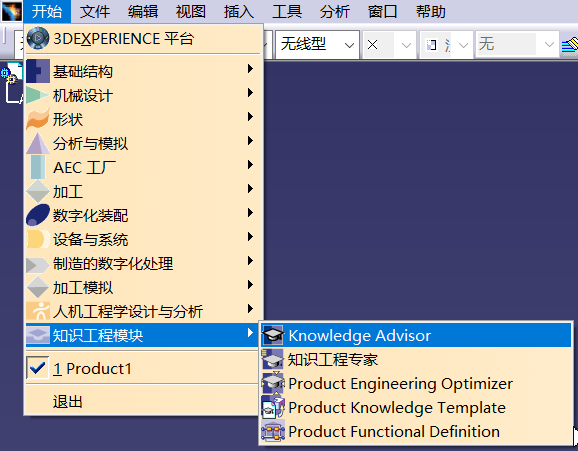Open the 帮助 menu

(431, 11)
